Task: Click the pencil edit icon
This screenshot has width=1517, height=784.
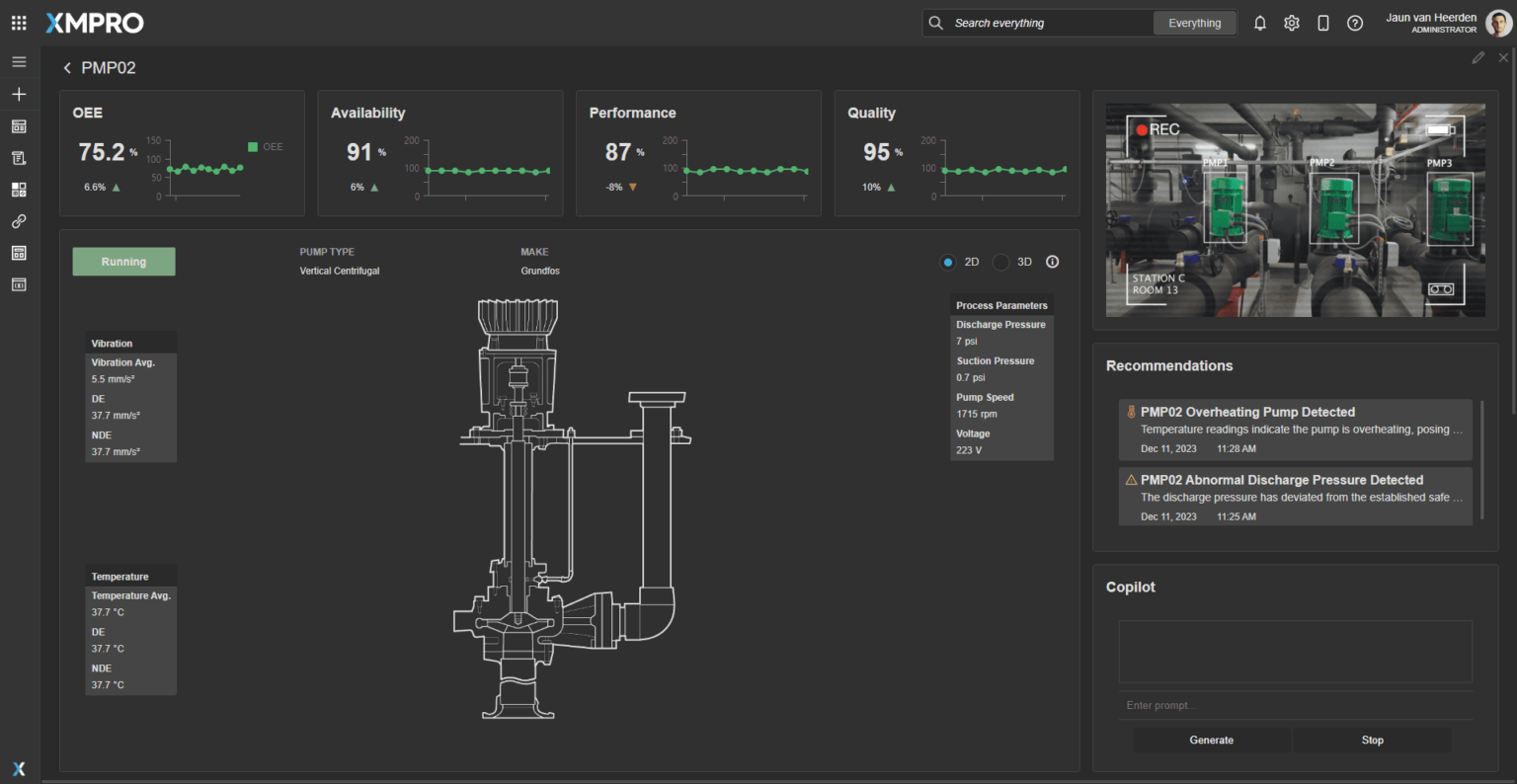Action: [1477, 58]
